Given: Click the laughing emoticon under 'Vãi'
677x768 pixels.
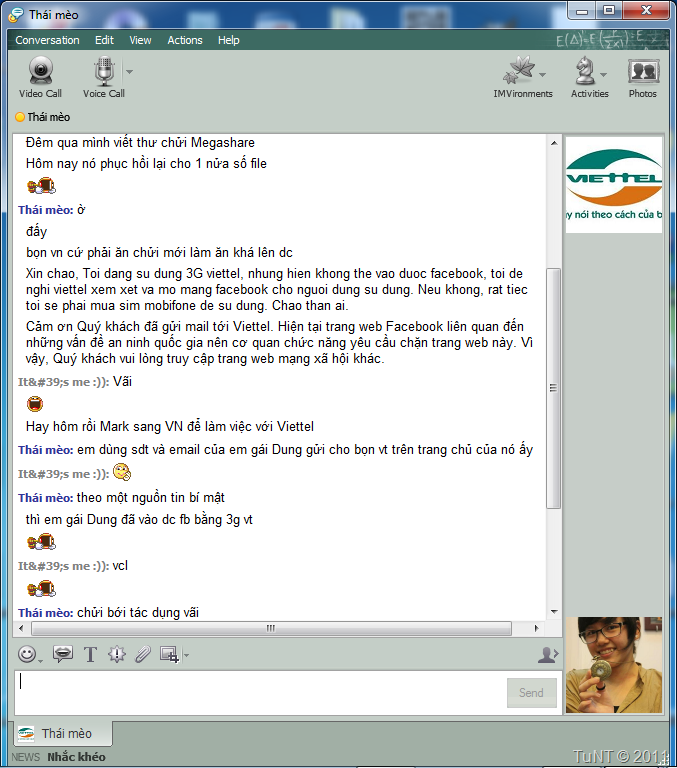Looking at the screenshot, I should [35, 404].
